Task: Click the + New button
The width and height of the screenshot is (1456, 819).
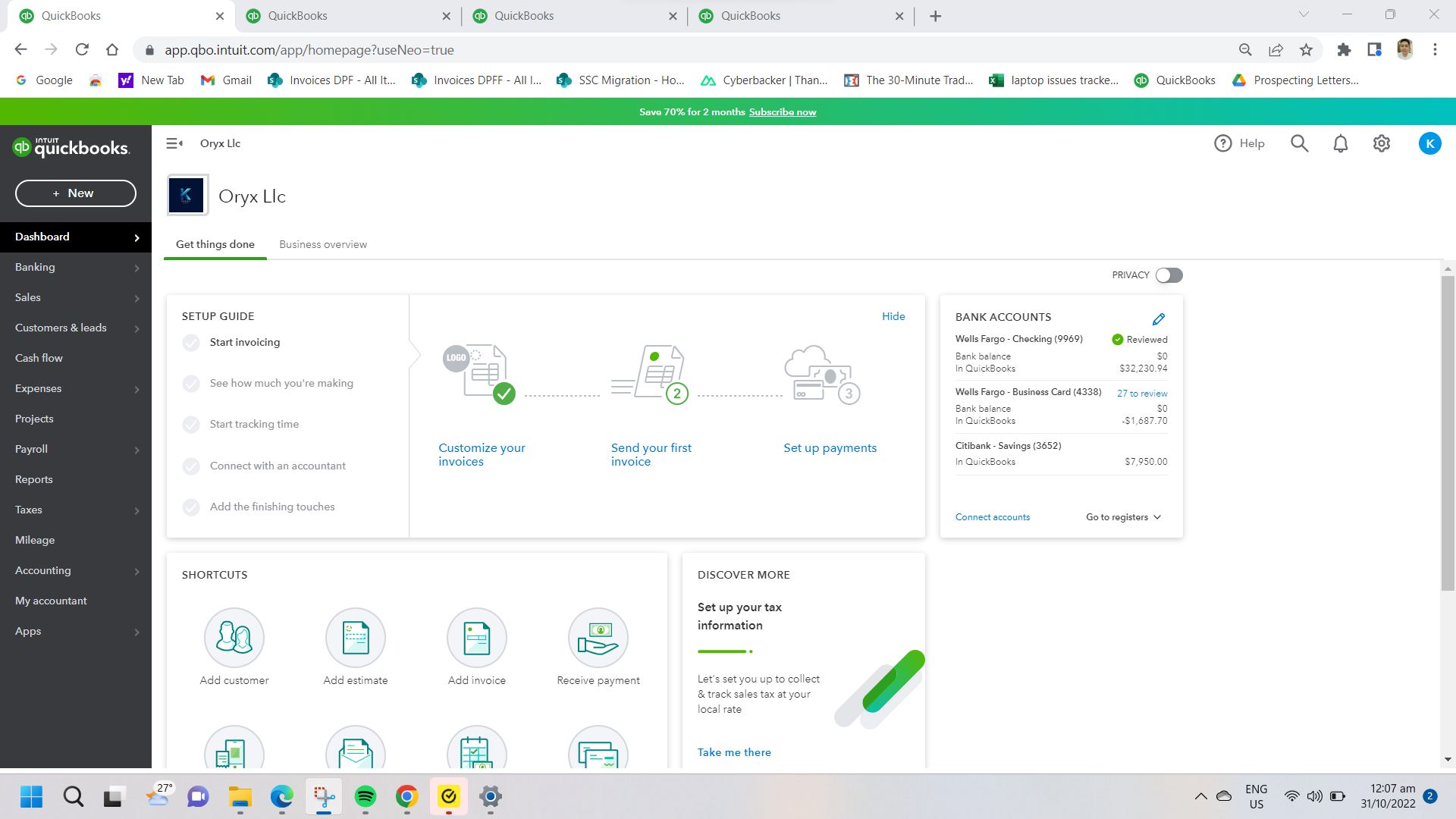Action: (76, 193)
